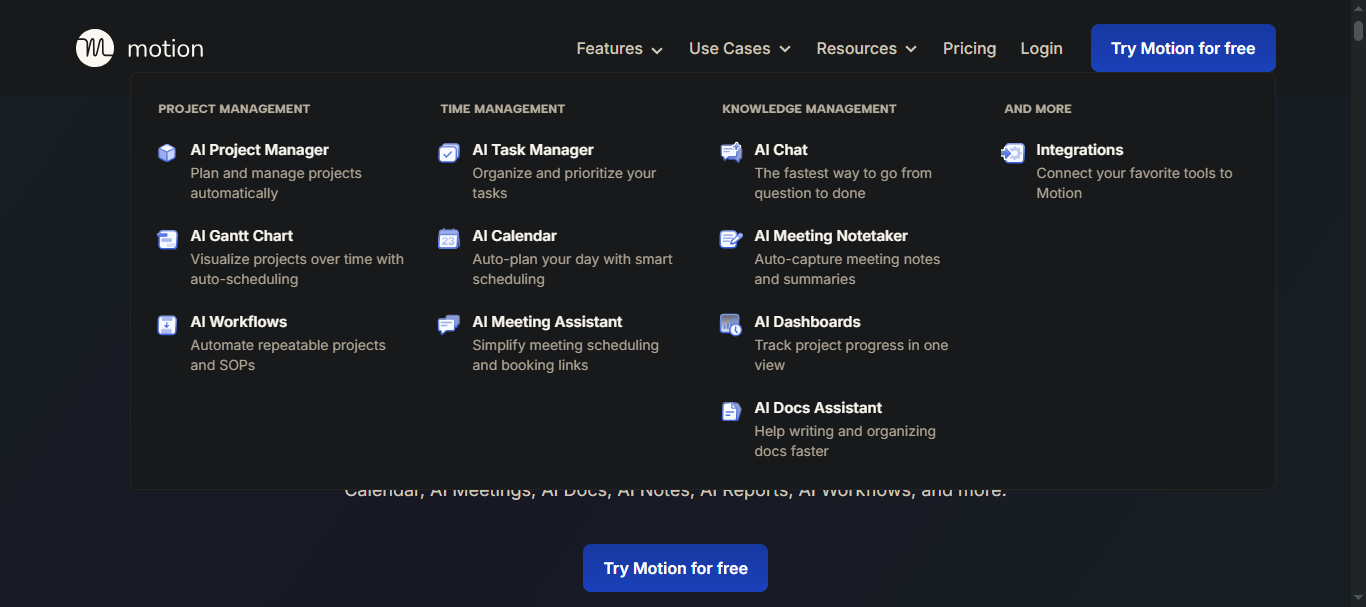Click the AI Docs Assistant icon

(731, 411)
